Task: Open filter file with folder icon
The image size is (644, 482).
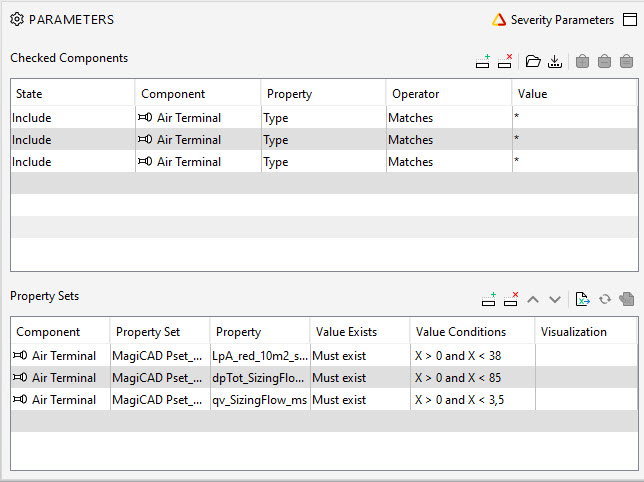Action: [533, 62]
